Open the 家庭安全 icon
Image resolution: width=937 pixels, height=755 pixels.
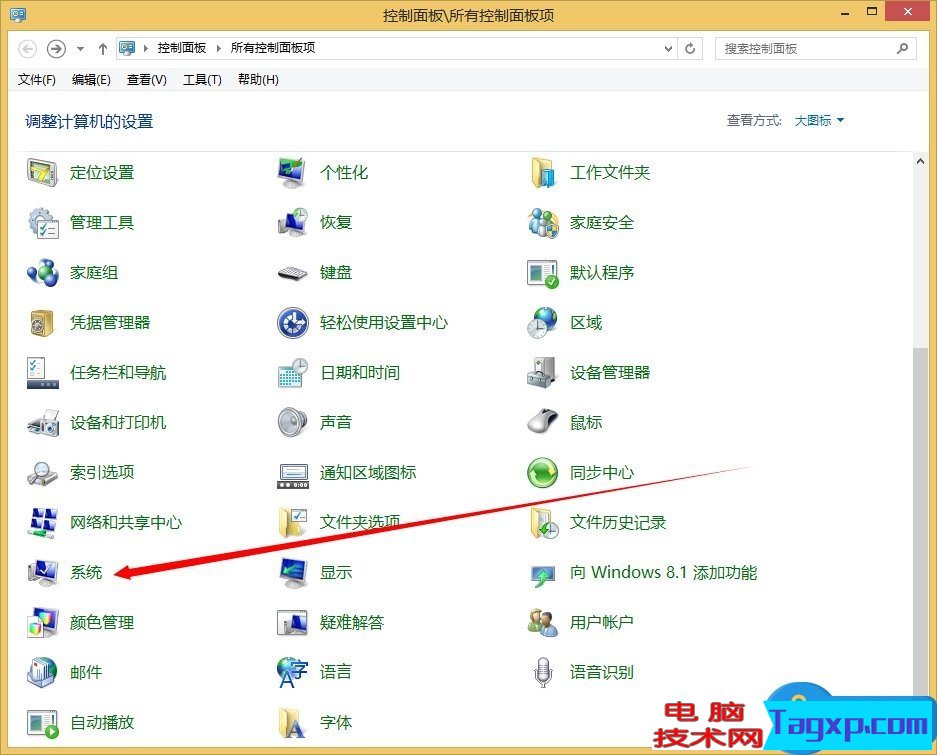click(x=543, y=223)
